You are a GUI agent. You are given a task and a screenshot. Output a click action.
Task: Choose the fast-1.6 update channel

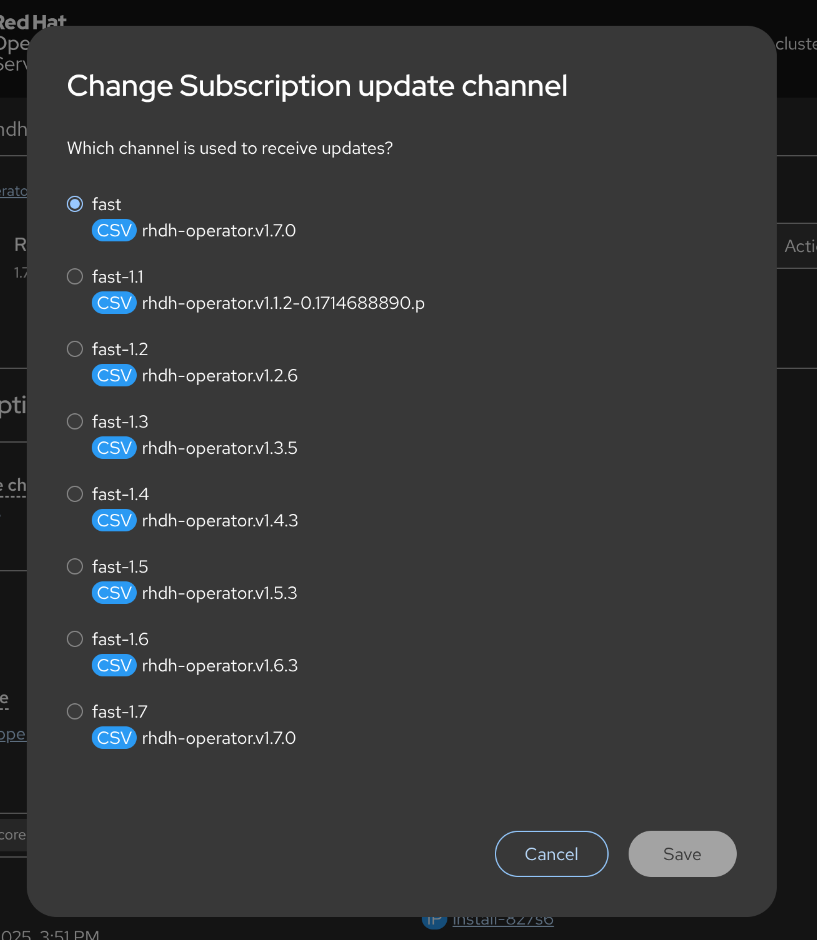pos(75,639)
